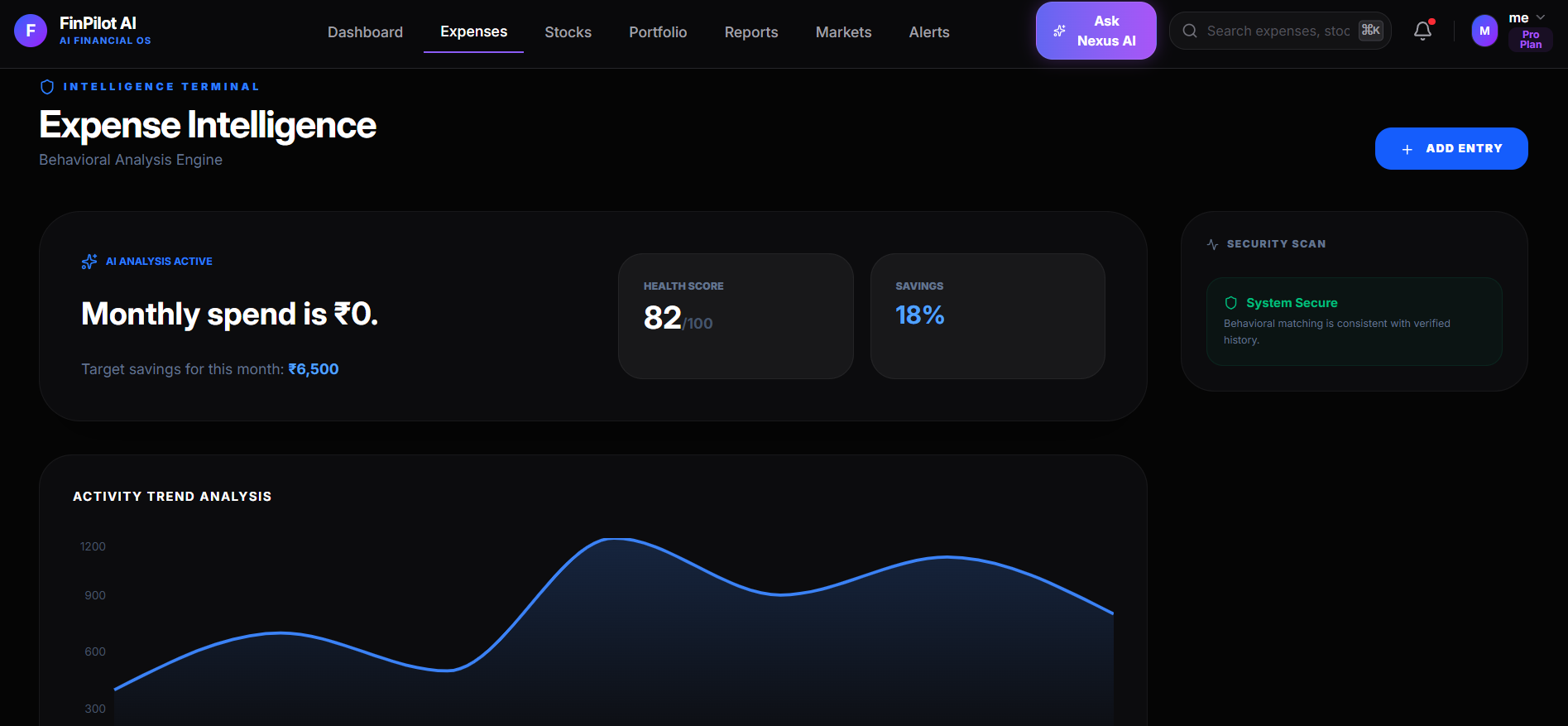Go to the Portfolio tab

658,32
